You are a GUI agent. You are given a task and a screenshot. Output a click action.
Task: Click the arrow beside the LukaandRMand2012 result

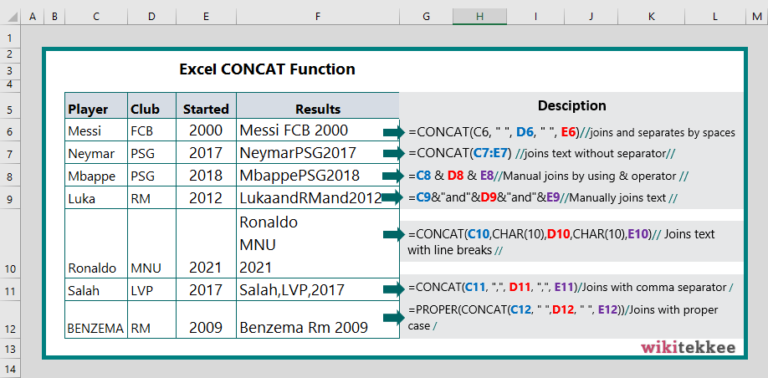[x=394, y=198]
